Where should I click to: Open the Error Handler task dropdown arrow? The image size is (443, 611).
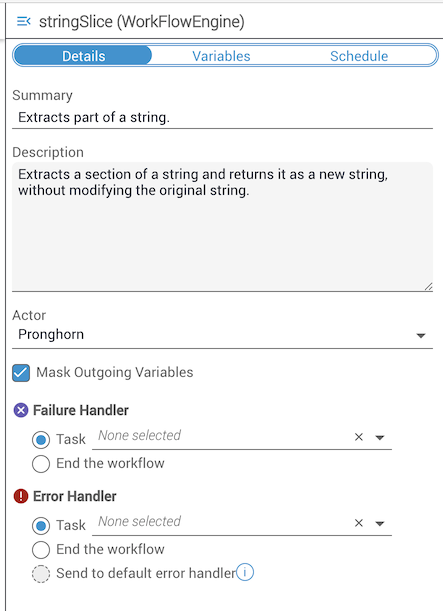tap(380, 523)
